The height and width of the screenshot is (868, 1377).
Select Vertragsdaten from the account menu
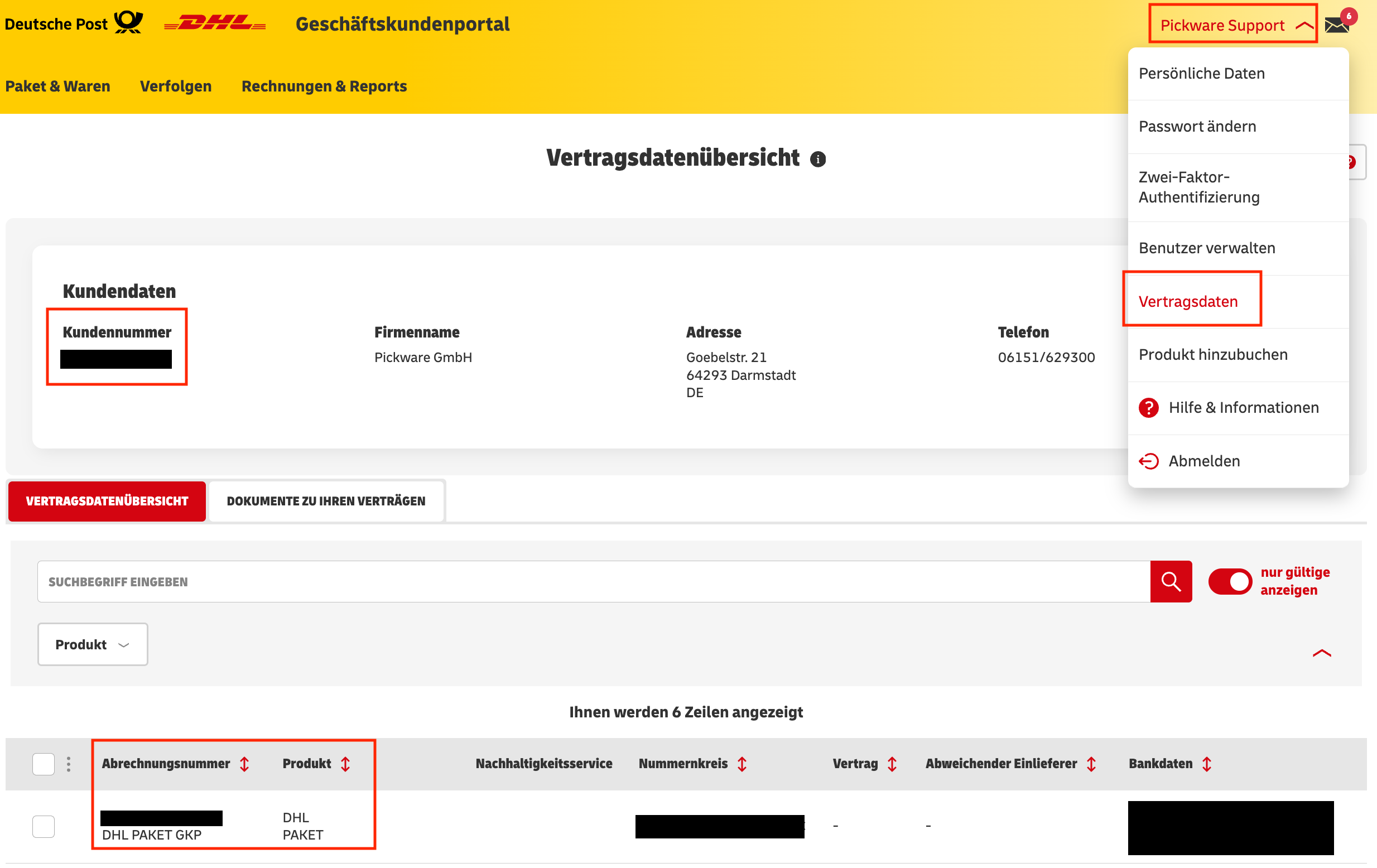coord(1188,301)
